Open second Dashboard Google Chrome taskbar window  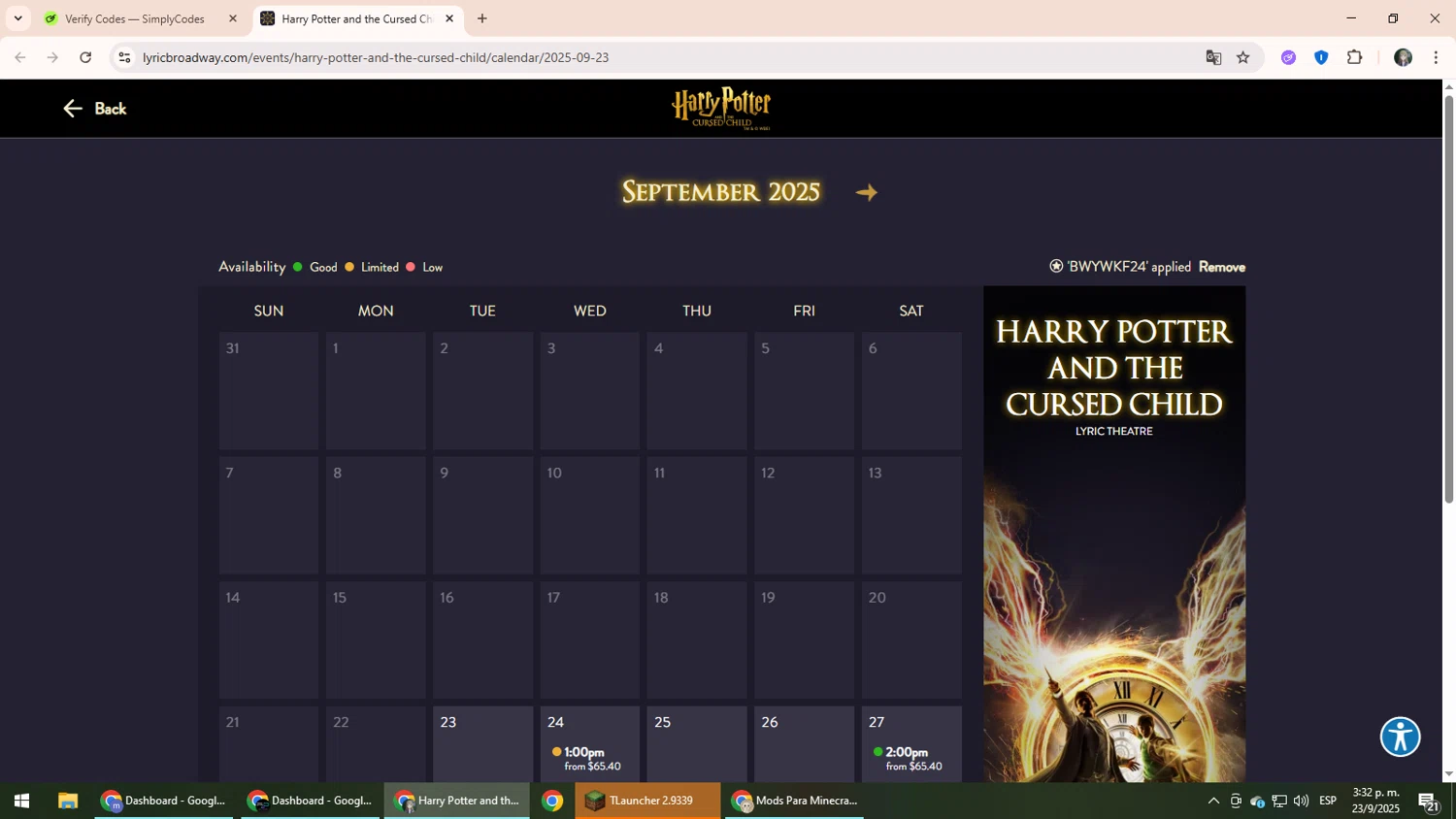pyautogui.click(x=311, y=801)
